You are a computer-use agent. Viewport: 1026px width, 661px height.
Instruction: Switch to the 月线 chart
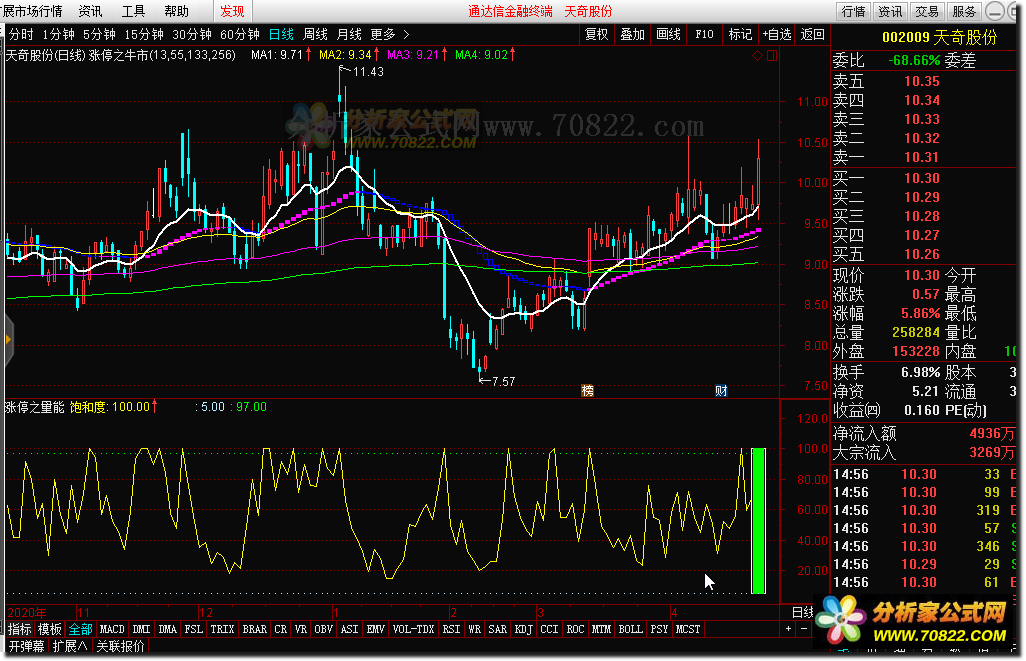coord(349,34)
